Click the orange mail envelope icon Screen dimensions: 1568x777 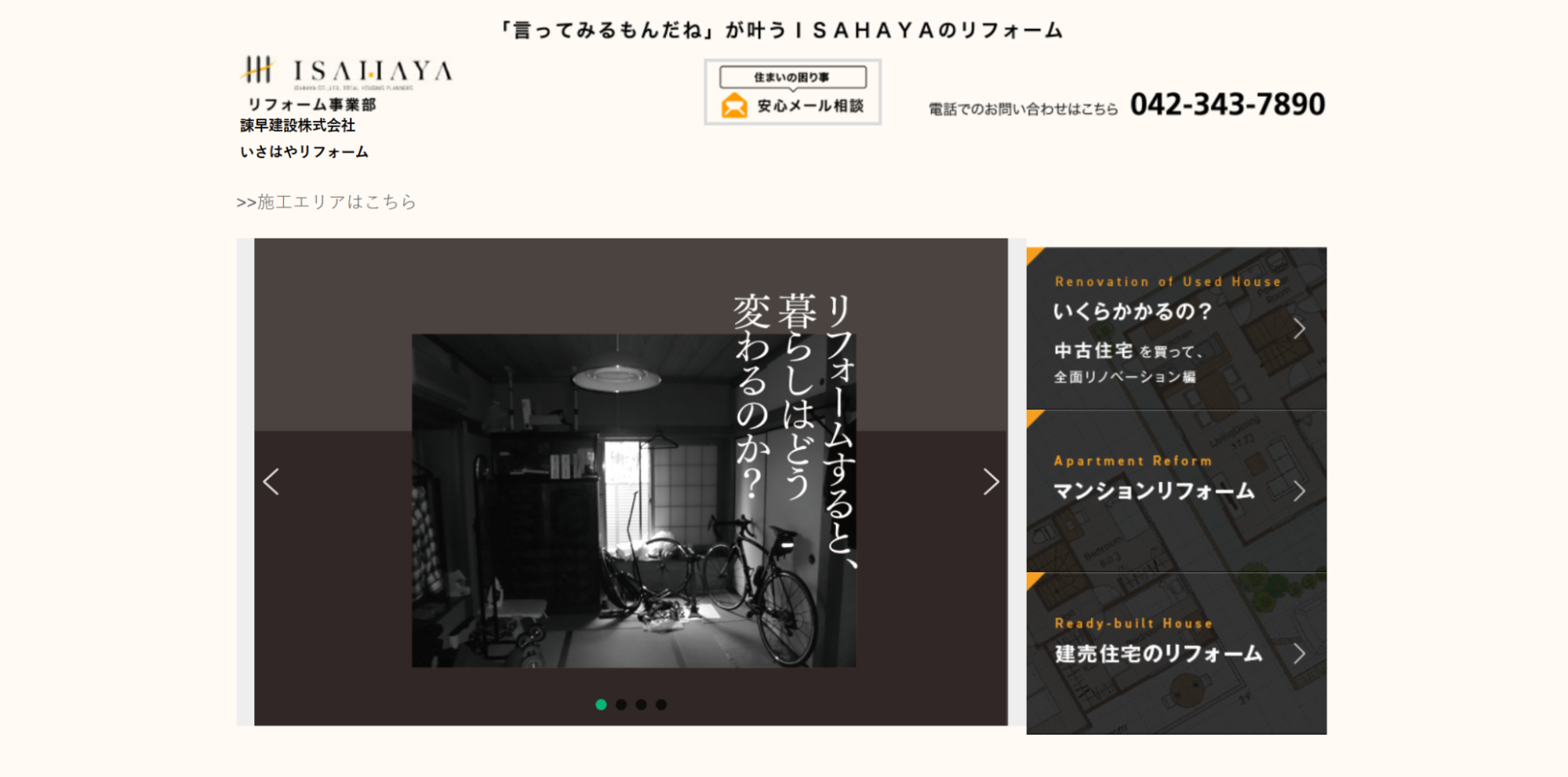(x=734, y=106)
